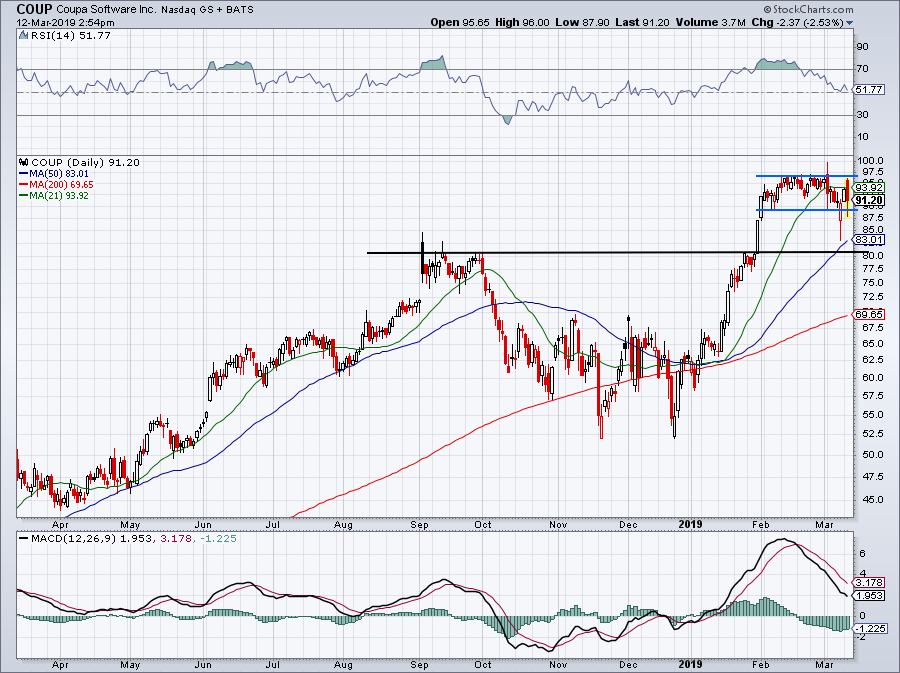This screenshot has width=900, height=673.
Task: Click the COUP (Daily) 91.20 legend text
Action: [85, 162]
